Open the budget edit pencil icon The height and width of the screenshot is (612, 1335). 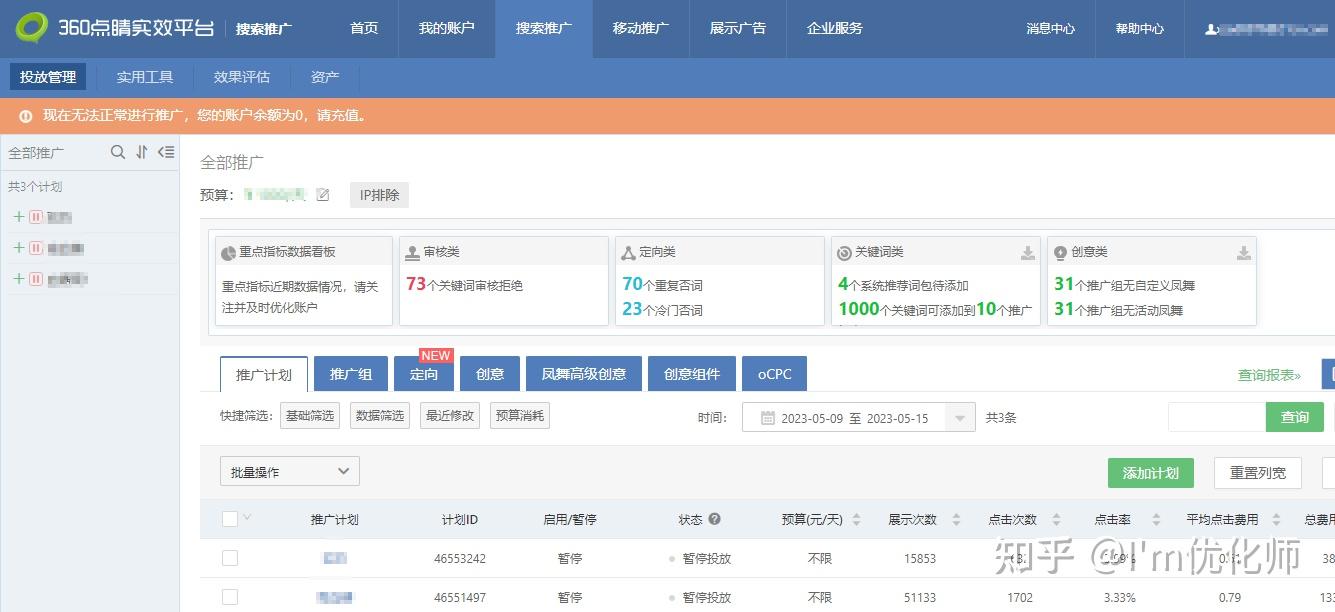(x=323, y=195)
